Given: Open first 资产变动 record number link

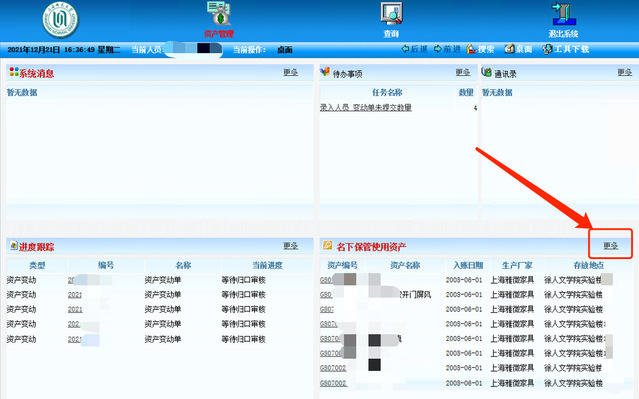Looking at the screenshot, I should [71, 280].
